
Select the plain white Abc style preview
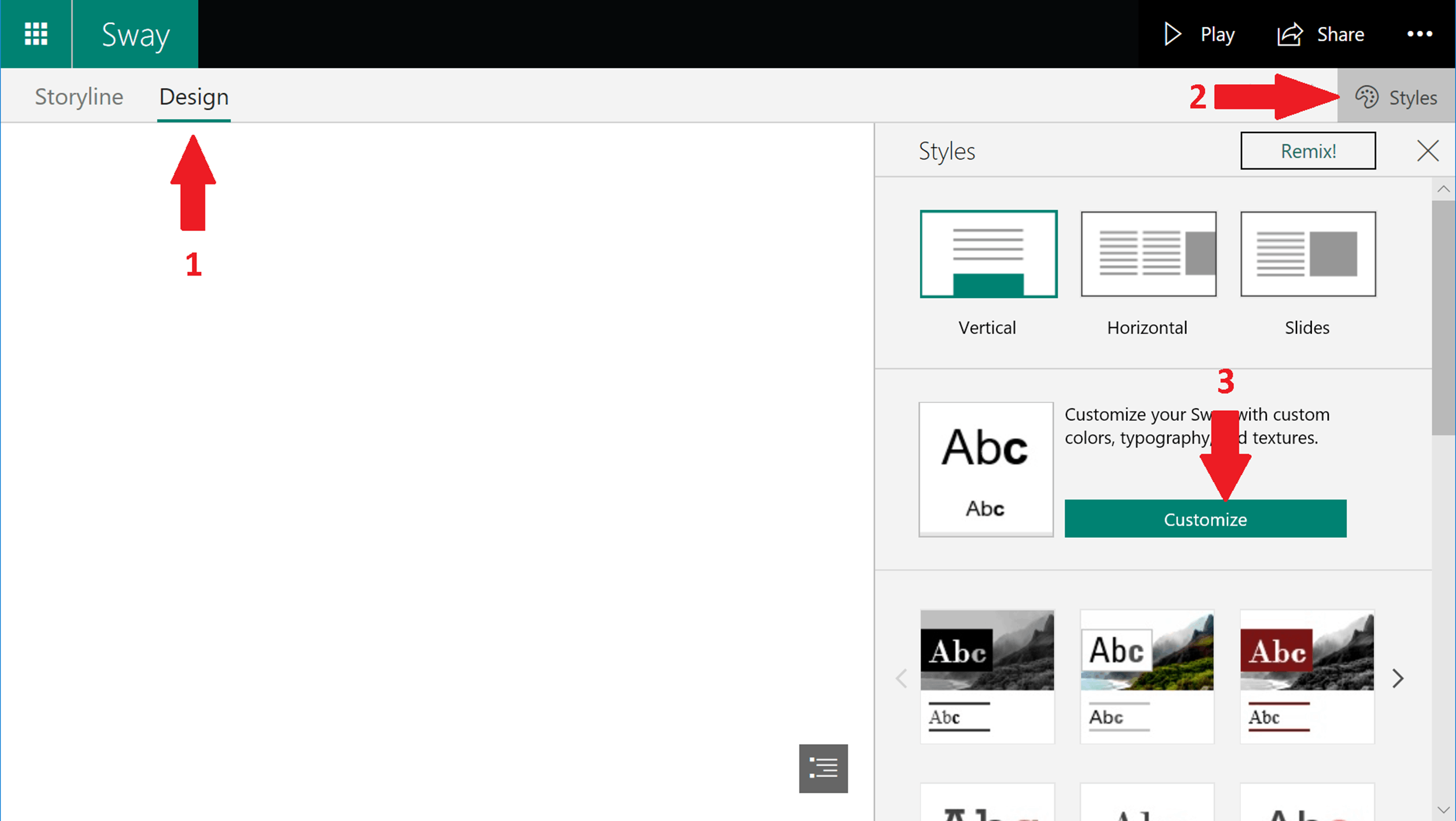986,469
